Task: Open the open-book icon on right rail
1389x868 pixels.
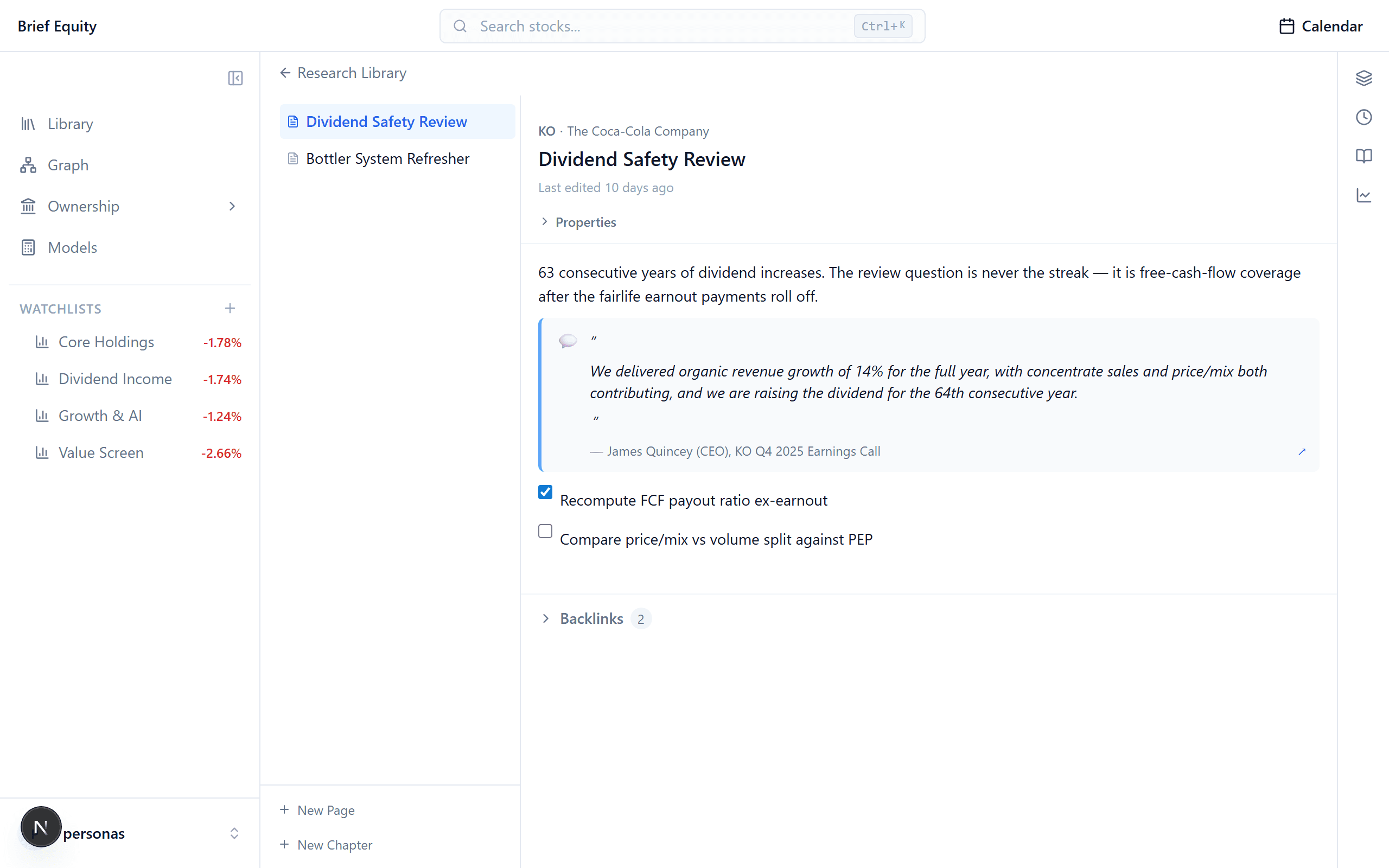Action: coord(1363,156)
